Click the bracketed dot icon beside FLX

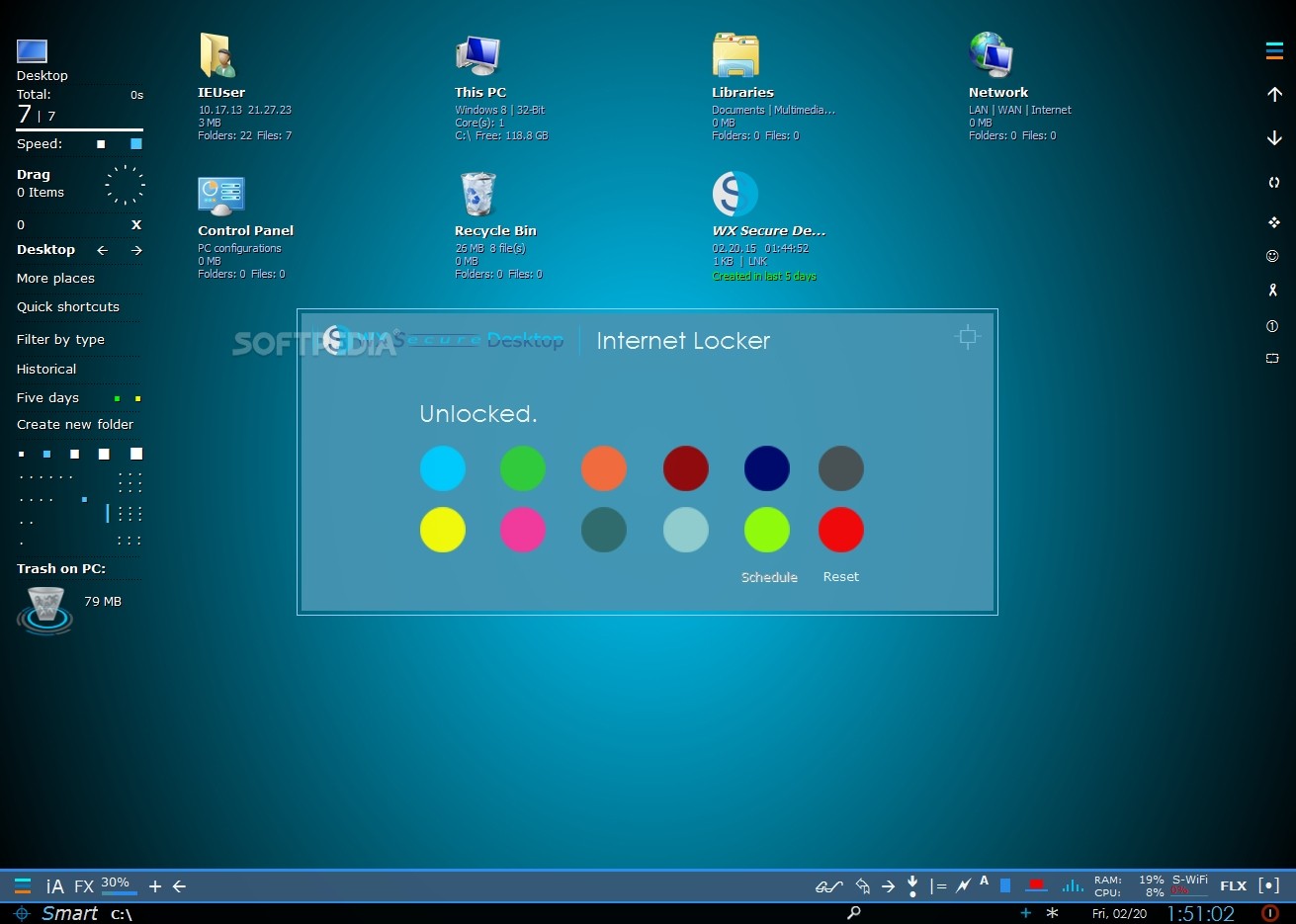(x=1269, y=885)
